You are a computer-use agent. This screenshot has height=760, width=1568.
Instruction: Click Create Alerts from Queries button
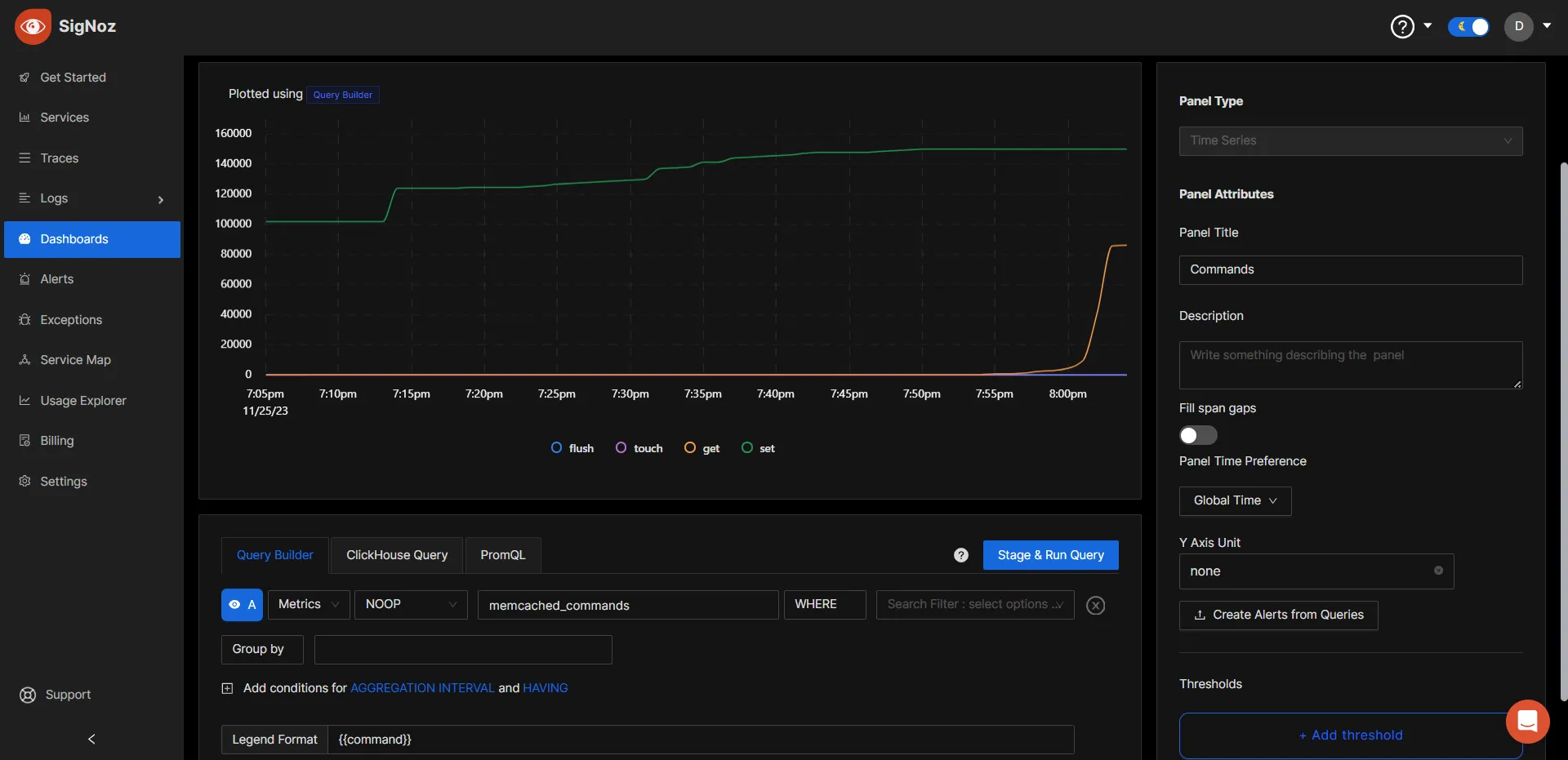pos(1279,616)
